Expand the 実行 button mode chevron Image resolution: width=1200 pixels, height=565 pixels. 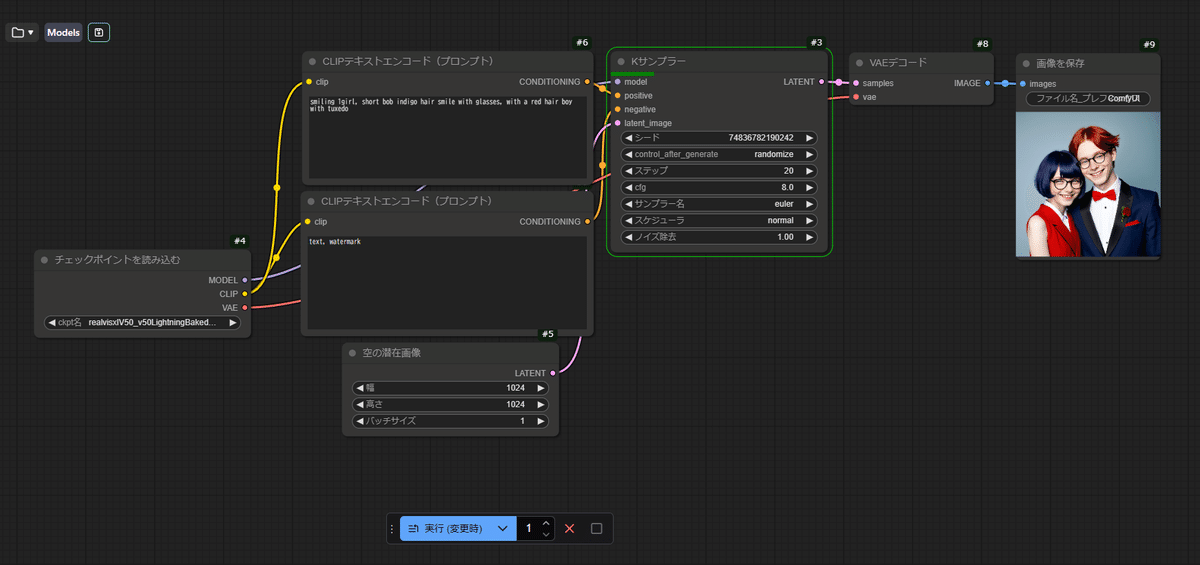click(x=503, y=528)
